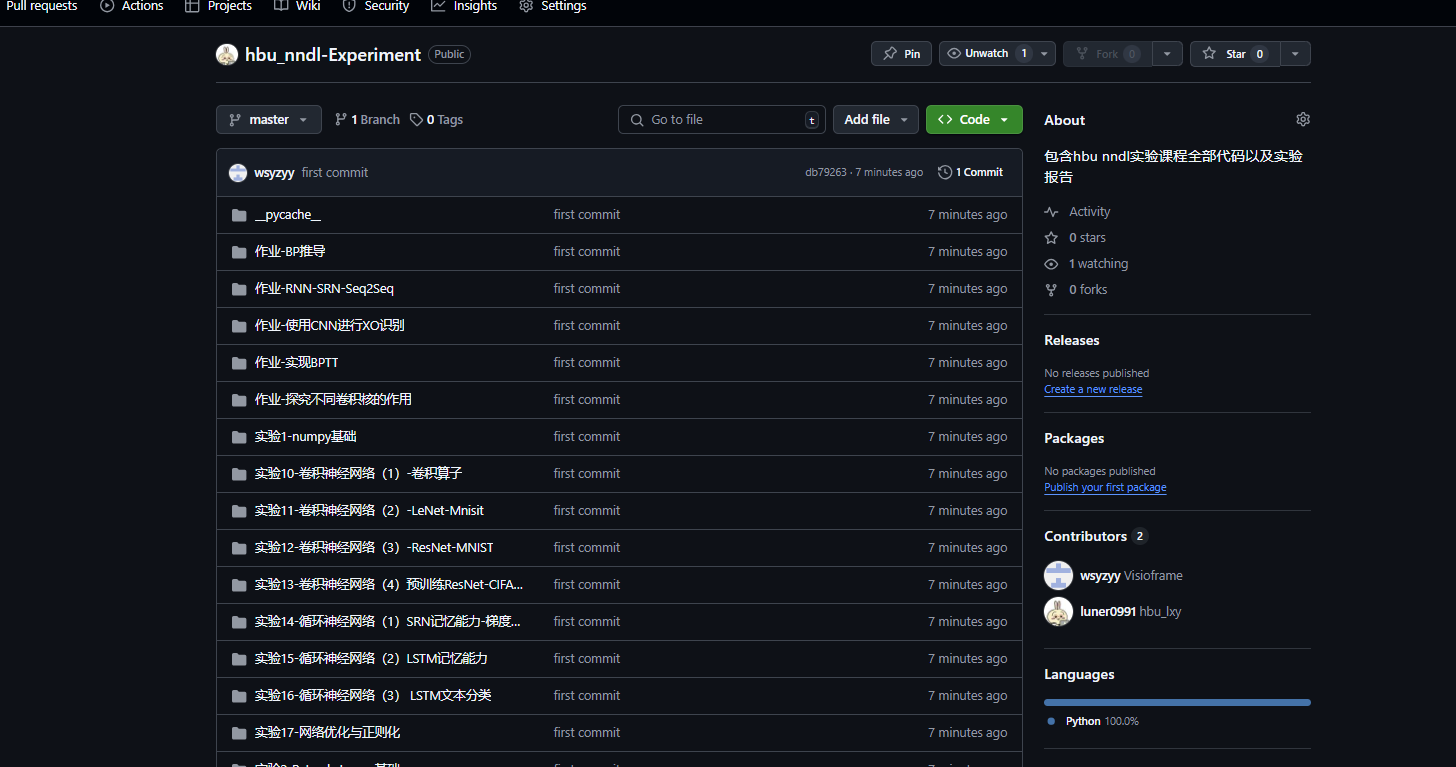This screenshot has height=767, width=1456.
Task: Open the master branch selector
Action: pos(269,119)
